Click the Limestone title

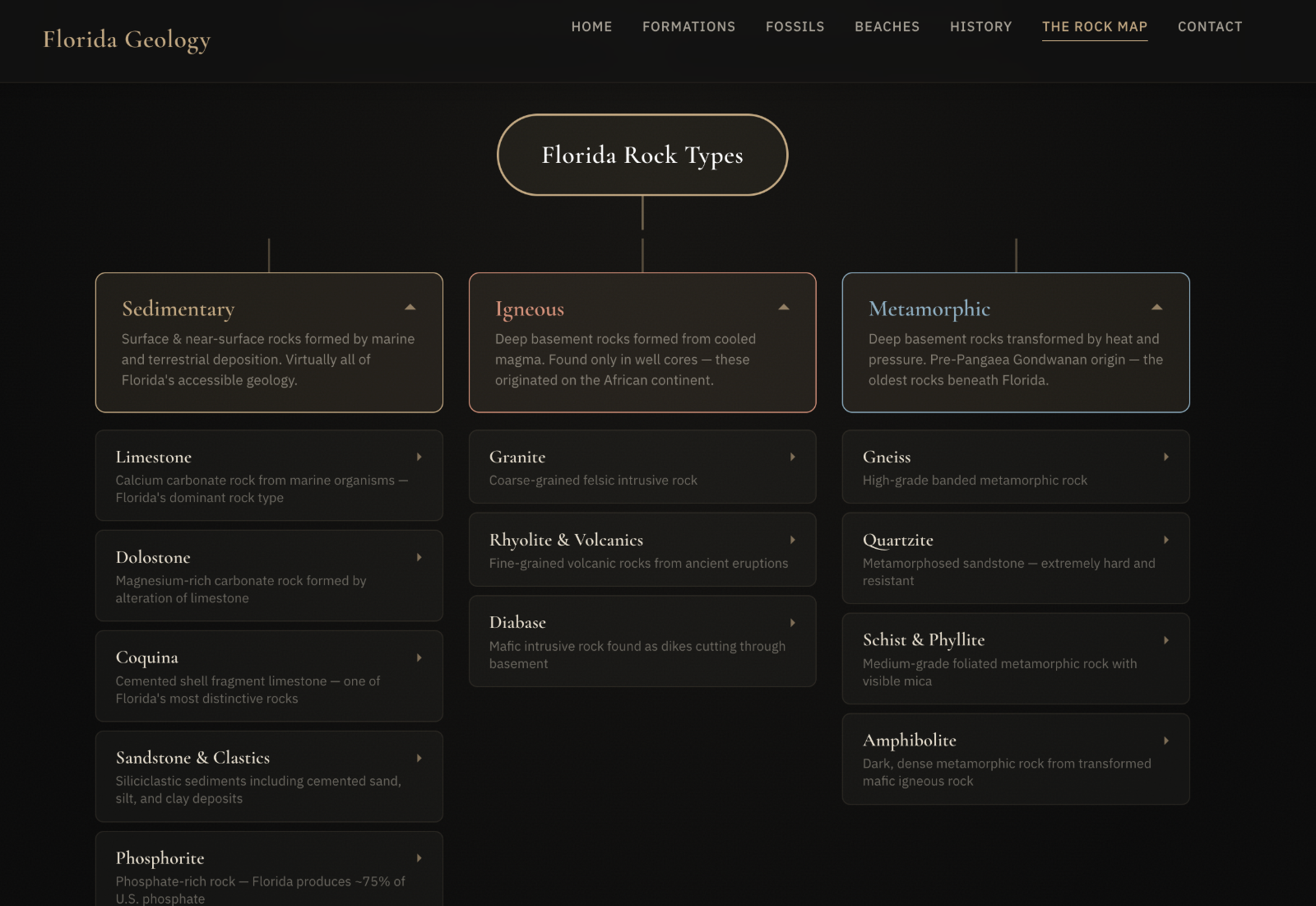pos(154,457)
